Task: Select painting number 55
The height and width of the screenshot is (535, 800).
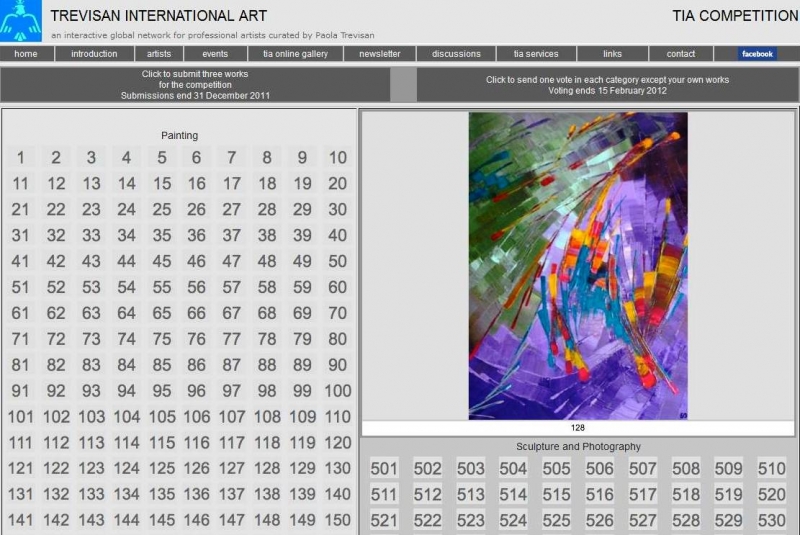Action: (162, 287)
